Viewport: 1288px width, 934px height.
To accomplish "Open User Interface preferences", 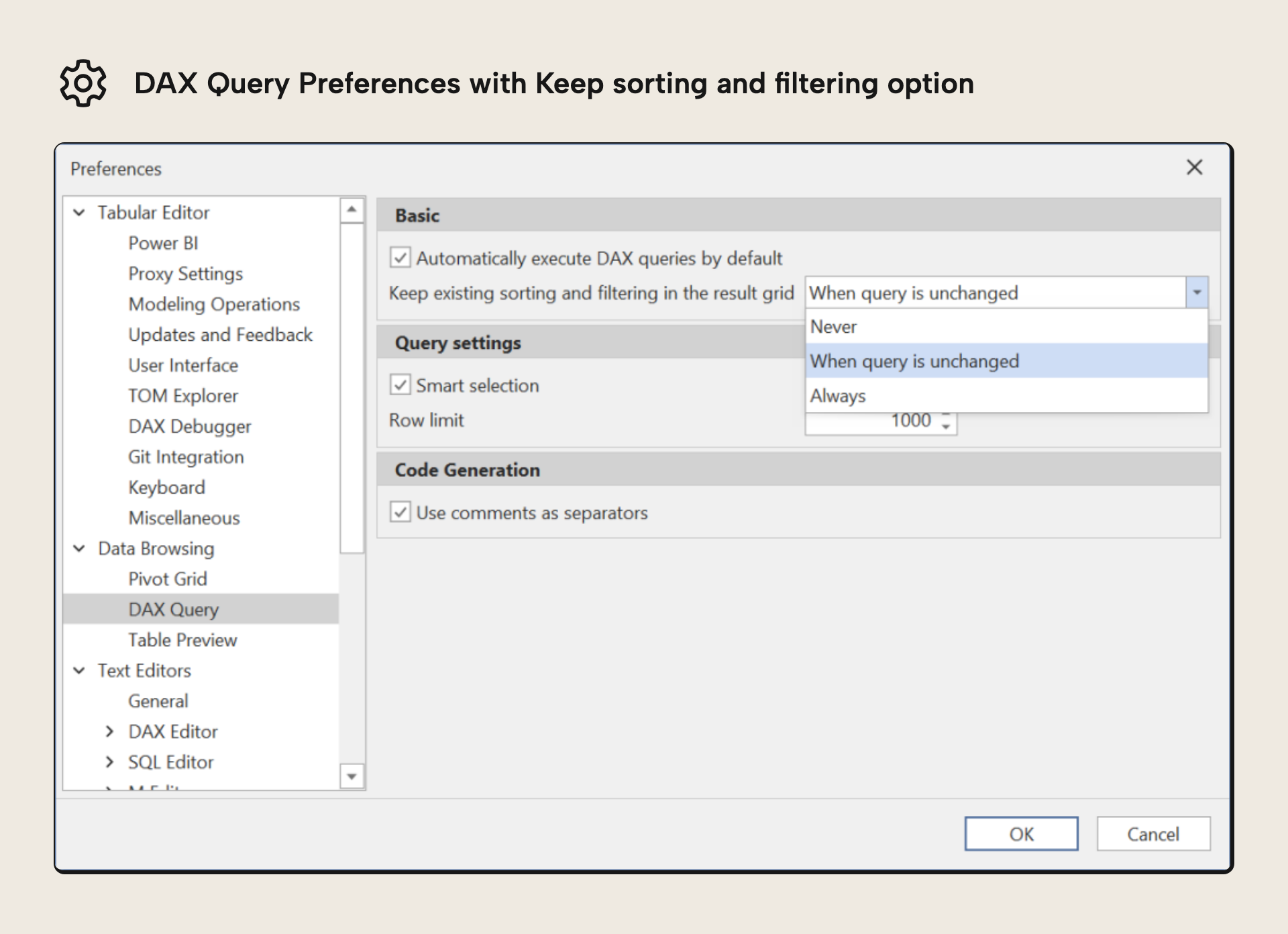I will pyautogui.click(x=183, y=365).
